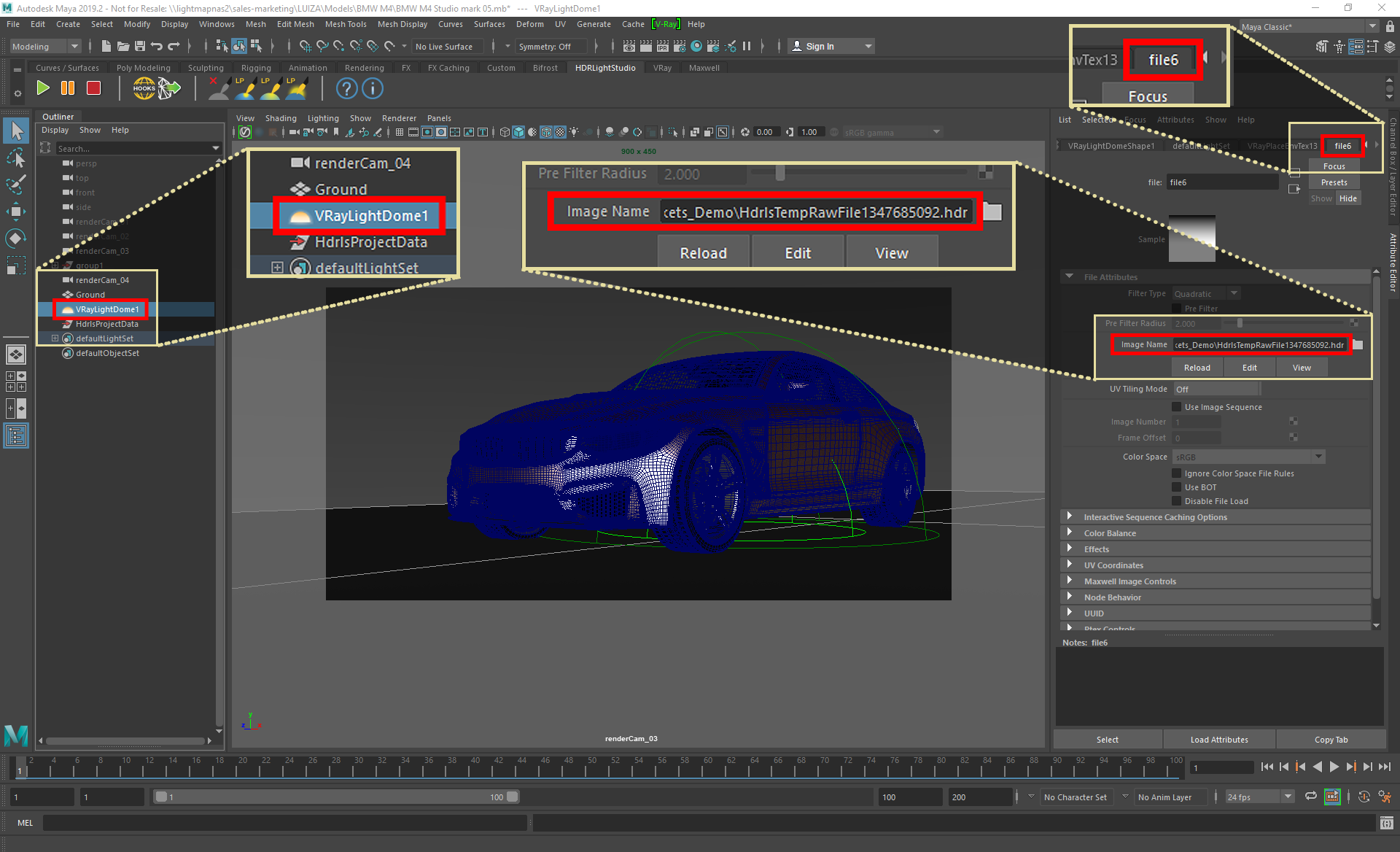Start an IPR render

(663, 46)
